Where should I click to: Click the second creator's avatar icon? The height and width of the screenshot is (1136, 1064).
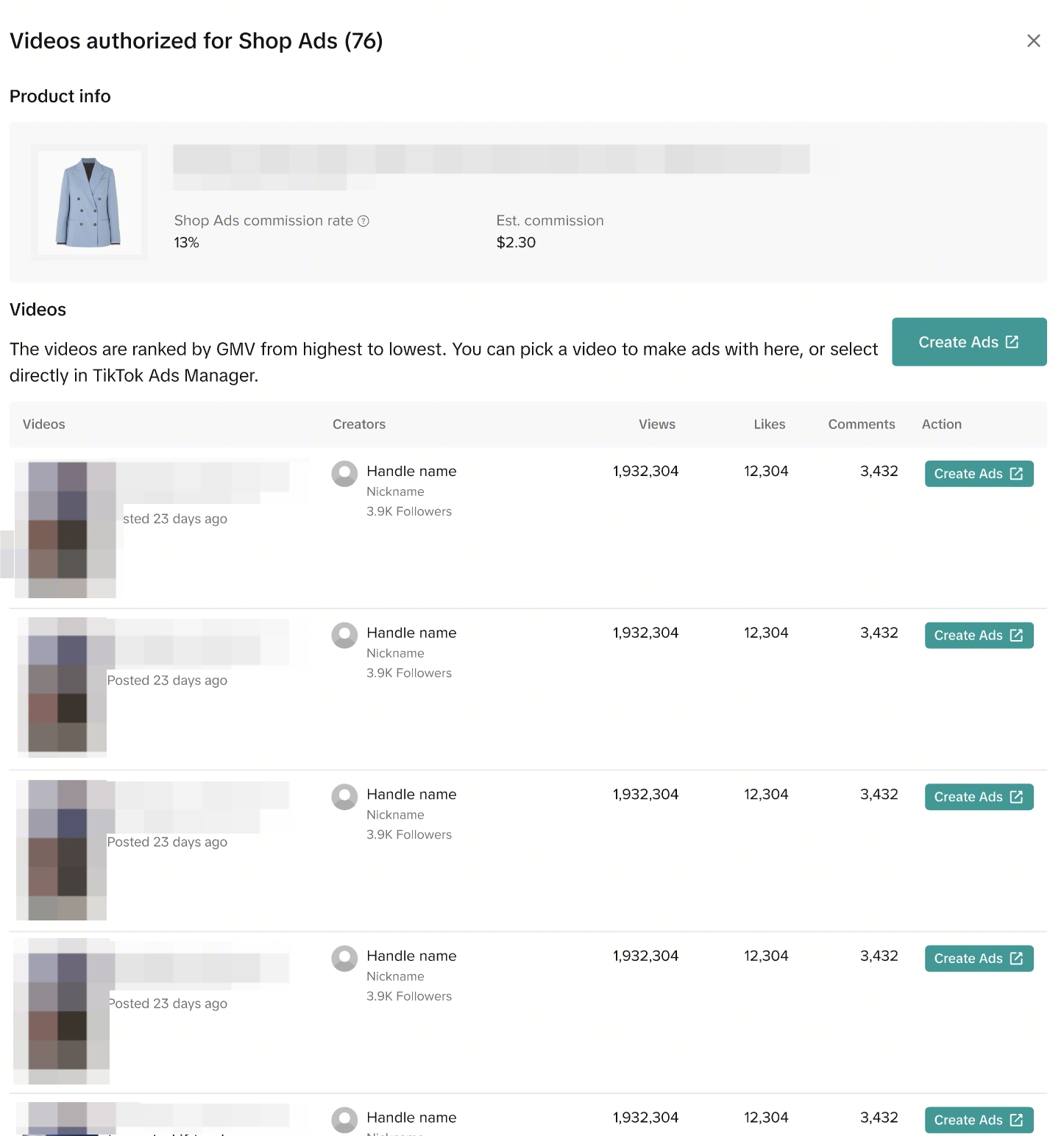(344, 635)
